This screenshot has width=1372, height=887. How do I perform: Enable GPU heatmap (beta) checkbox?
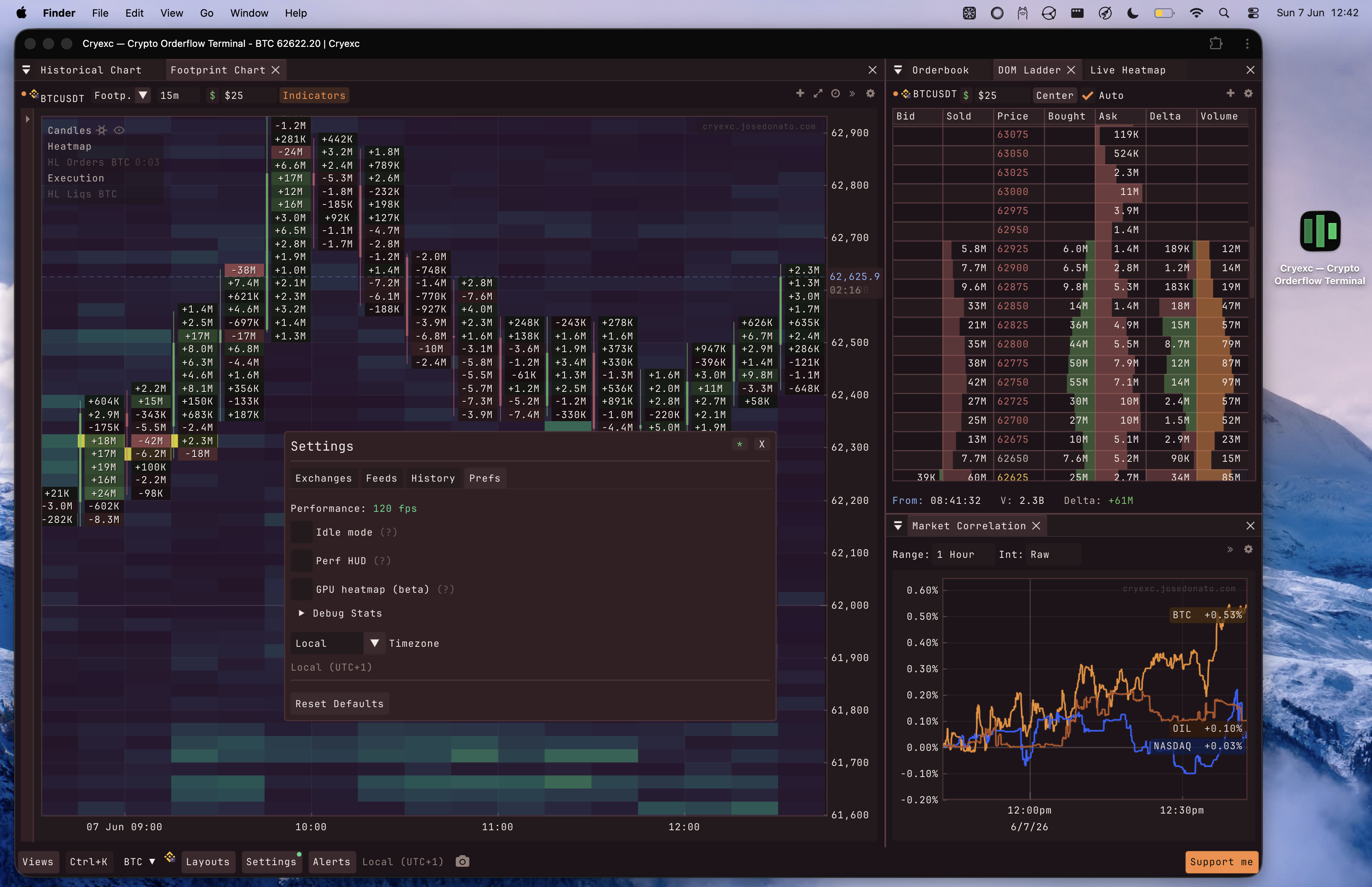pyautogui.click(x=302, y=589)
